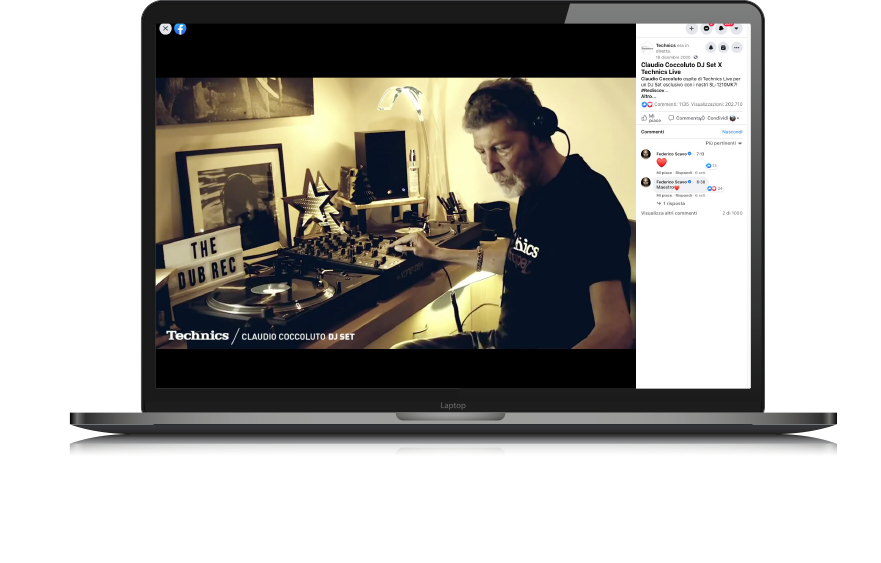Open the reactions like and love icons

point(647,105)
